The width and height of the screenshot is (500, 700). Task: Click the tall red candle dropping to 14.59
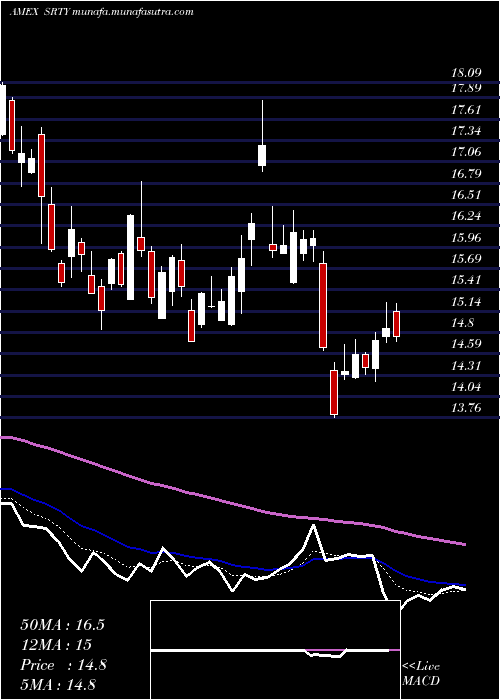[x=323, y=305]
